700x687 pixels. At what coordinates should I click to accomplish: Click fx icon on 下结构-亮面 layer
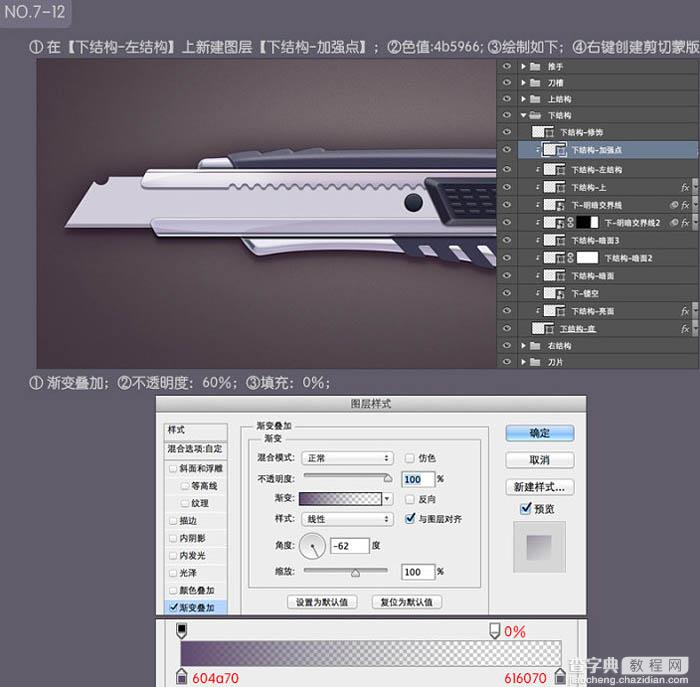(x=685, y=311)
